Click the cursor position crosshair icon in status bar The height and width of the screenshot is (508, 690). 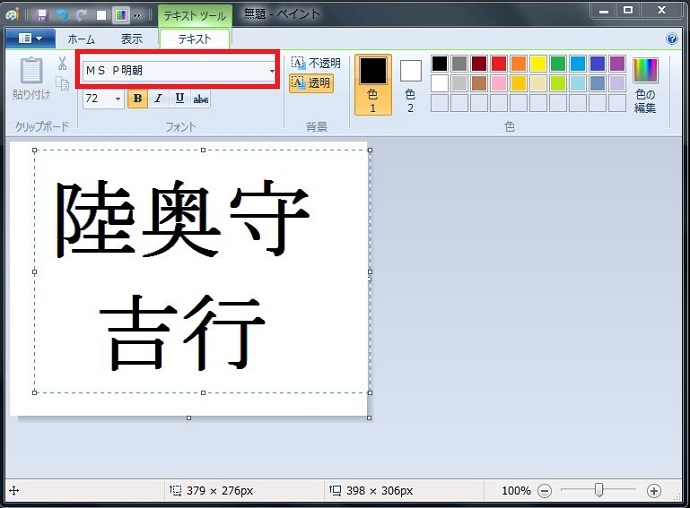14,490
